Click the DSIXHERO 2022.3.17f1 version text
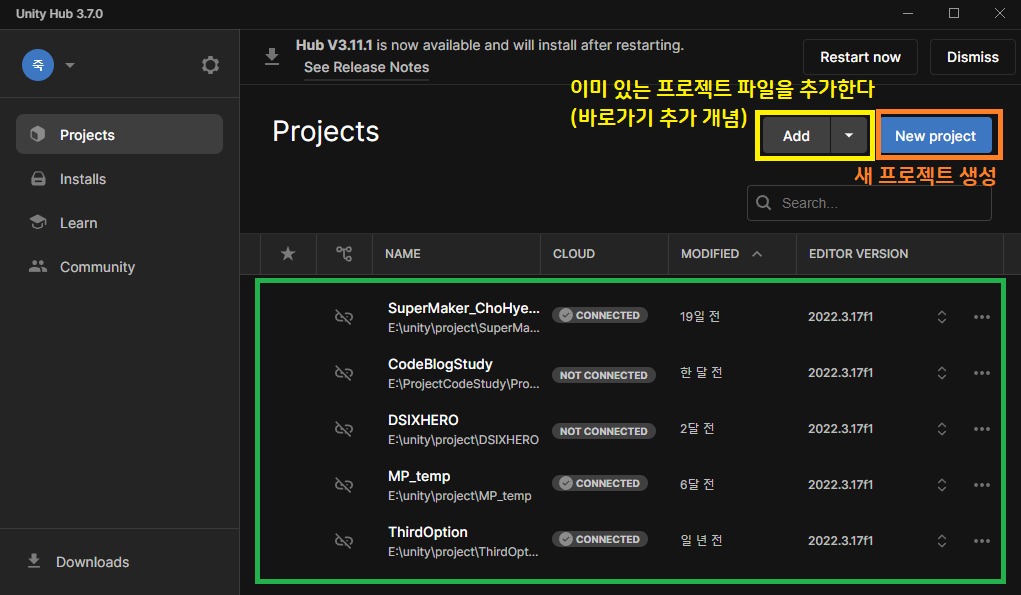1021x595 pixels. pos(840,429)
